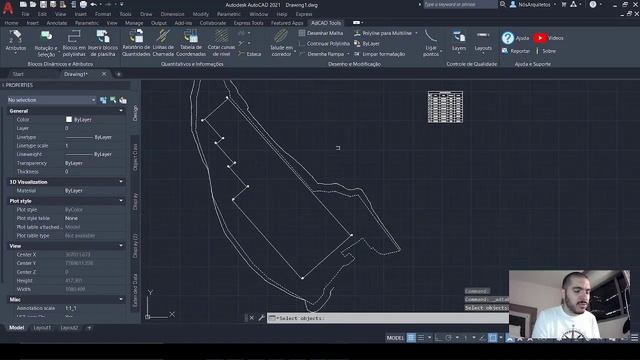
Task: Toggle polar tracking in the status bar
Action: pyautogui.click(x=449, y=338)
